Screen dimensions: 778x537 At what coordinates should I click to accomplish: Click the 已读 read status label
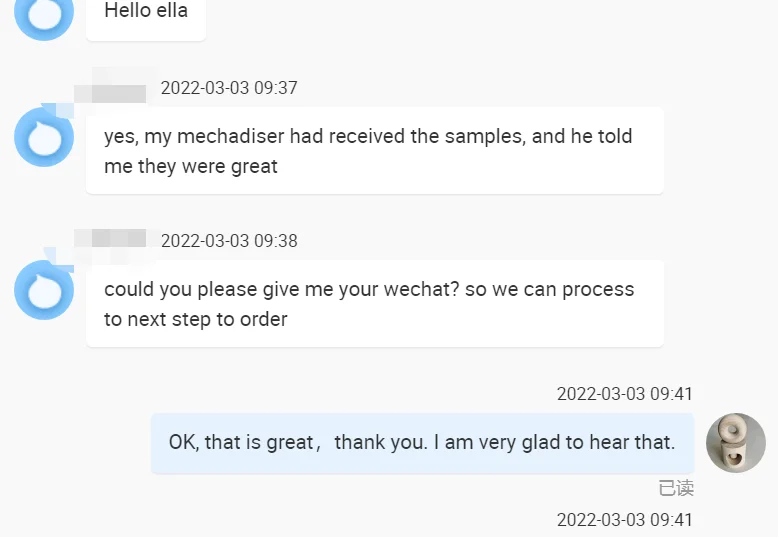676,488
